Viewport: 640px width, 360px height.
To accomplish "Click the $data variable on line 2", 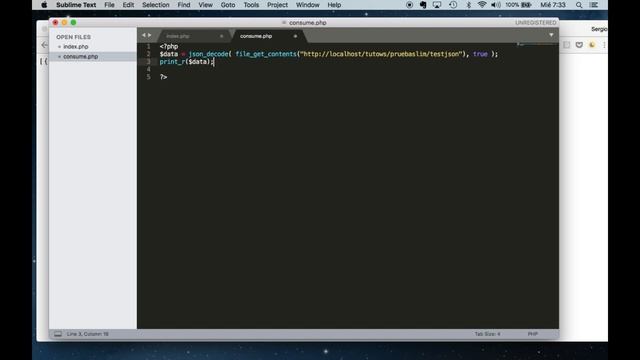I will (169, 54).
